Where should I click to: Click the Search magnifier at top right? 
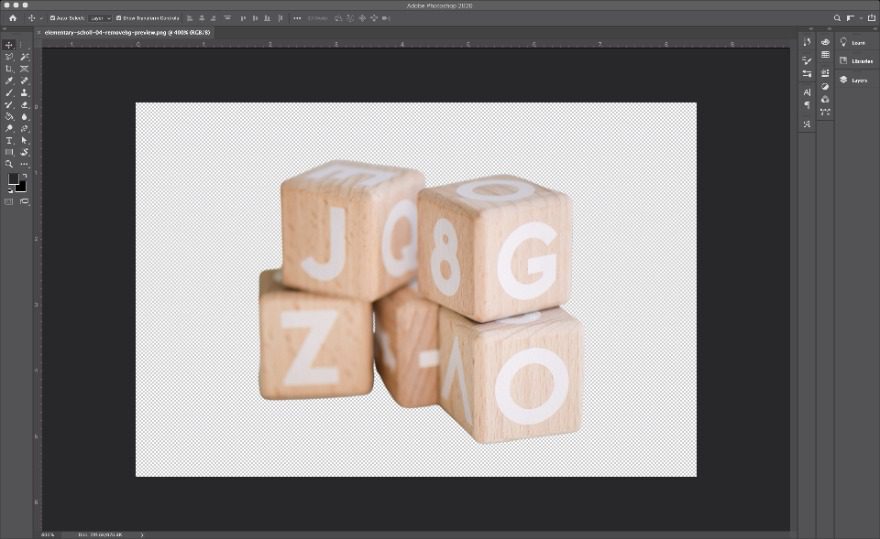837,18
